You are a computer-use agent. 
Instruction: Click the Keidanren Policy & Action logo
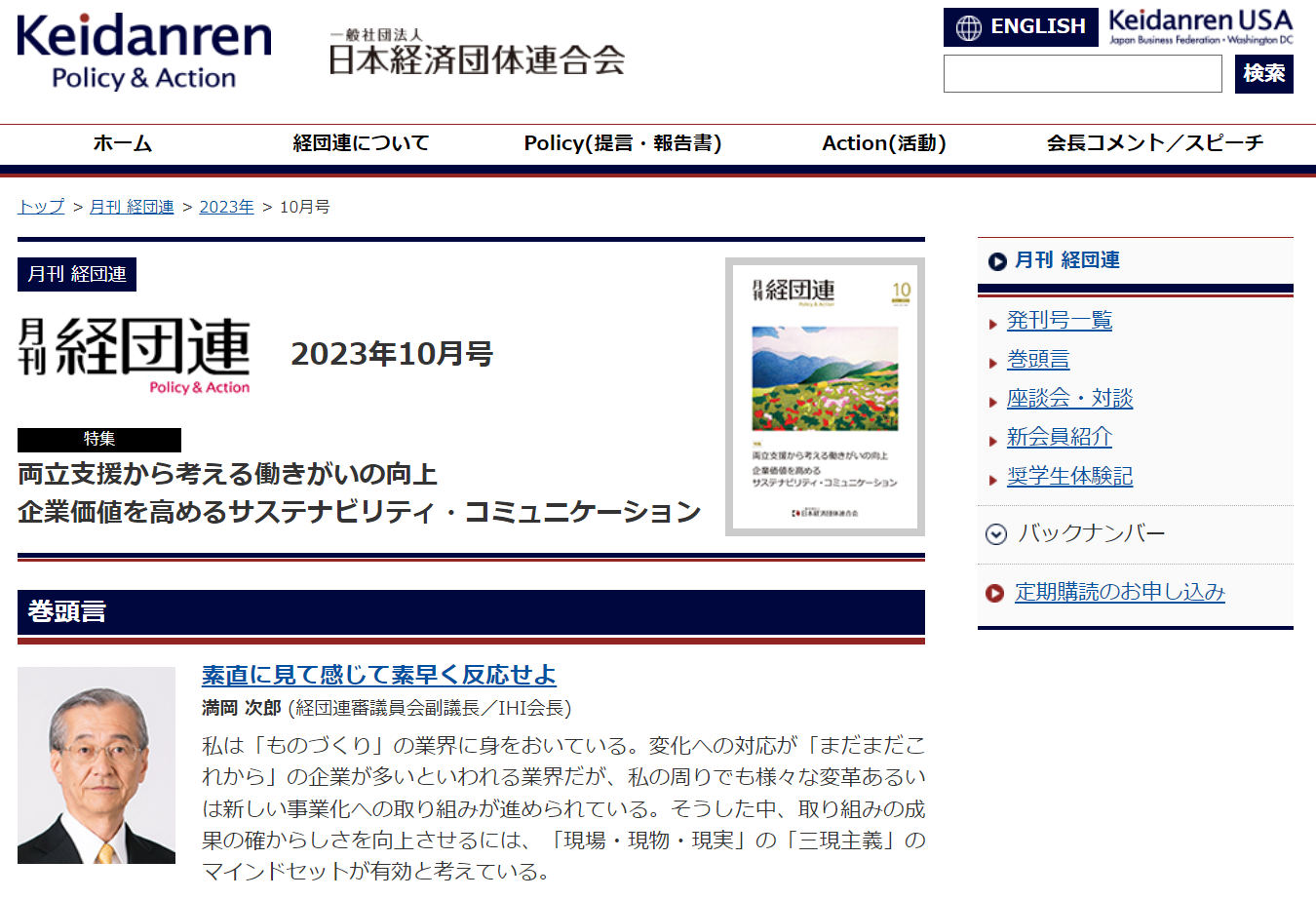tap(144, 53)
